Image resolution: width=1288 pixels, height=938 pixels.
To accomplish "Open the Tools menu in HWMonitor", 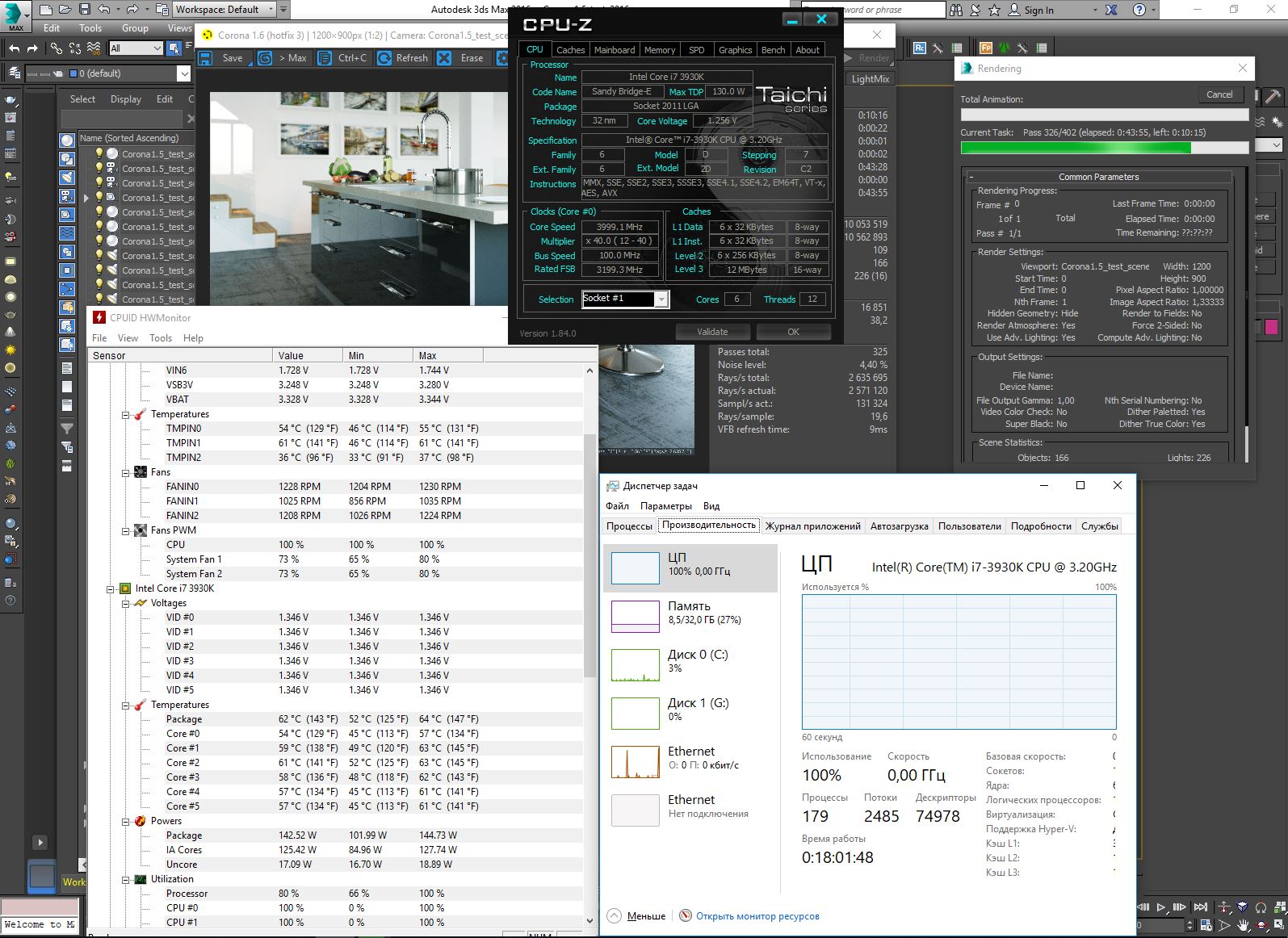I will (161, 338).
